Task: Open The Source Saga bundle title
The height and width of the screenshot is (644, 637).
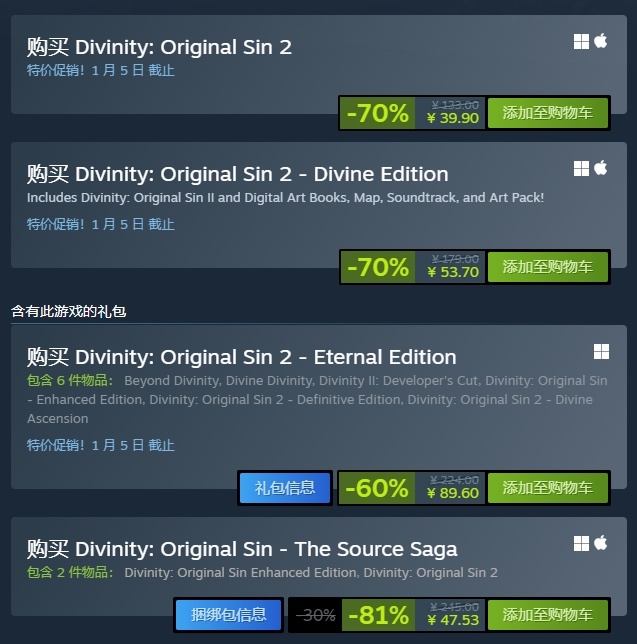Action: 242,549
